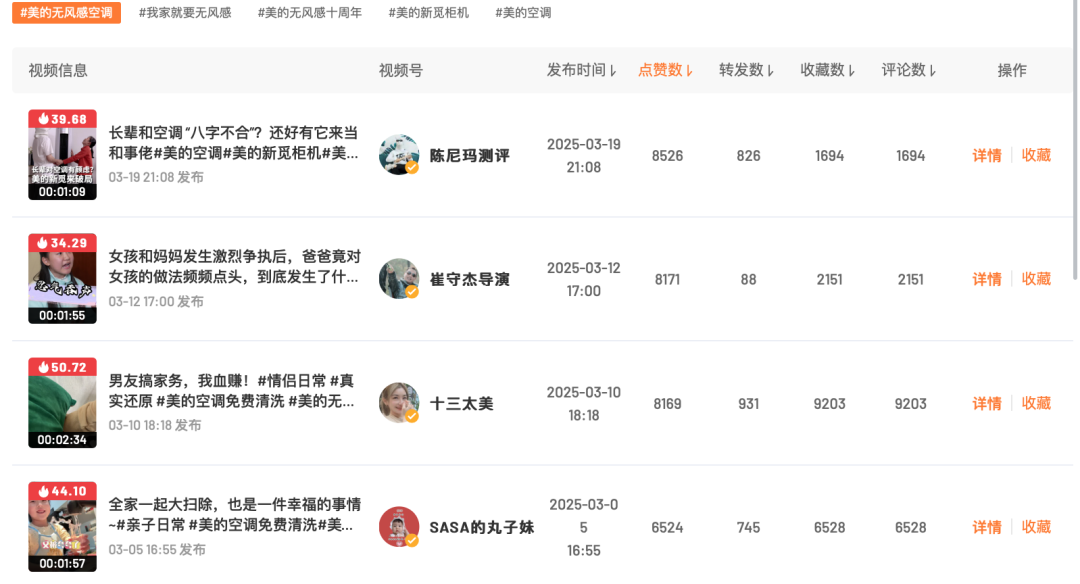The image size is (1080, 584).
Task: Click 收藏 for SASA的丸子妹 video
Action: pyautogui.click(x=1036, y=527)
